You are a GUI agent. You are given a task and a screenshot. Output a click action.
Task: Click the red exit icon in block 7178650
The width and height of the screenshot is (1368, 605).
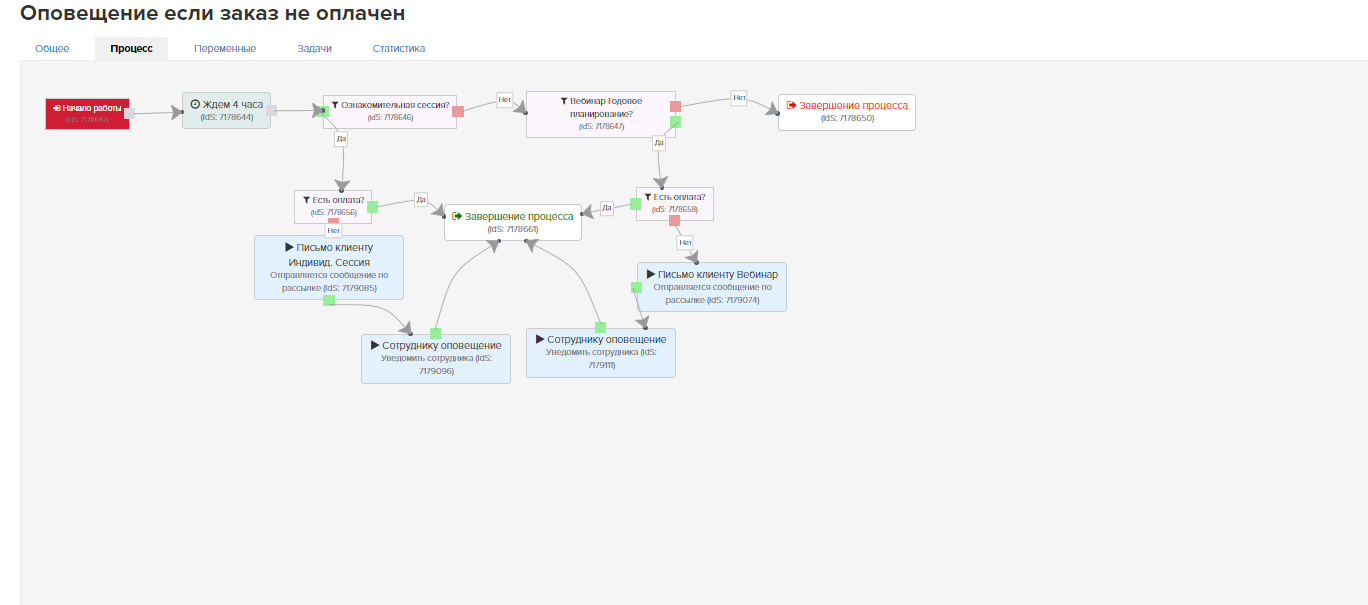point(791,105)
